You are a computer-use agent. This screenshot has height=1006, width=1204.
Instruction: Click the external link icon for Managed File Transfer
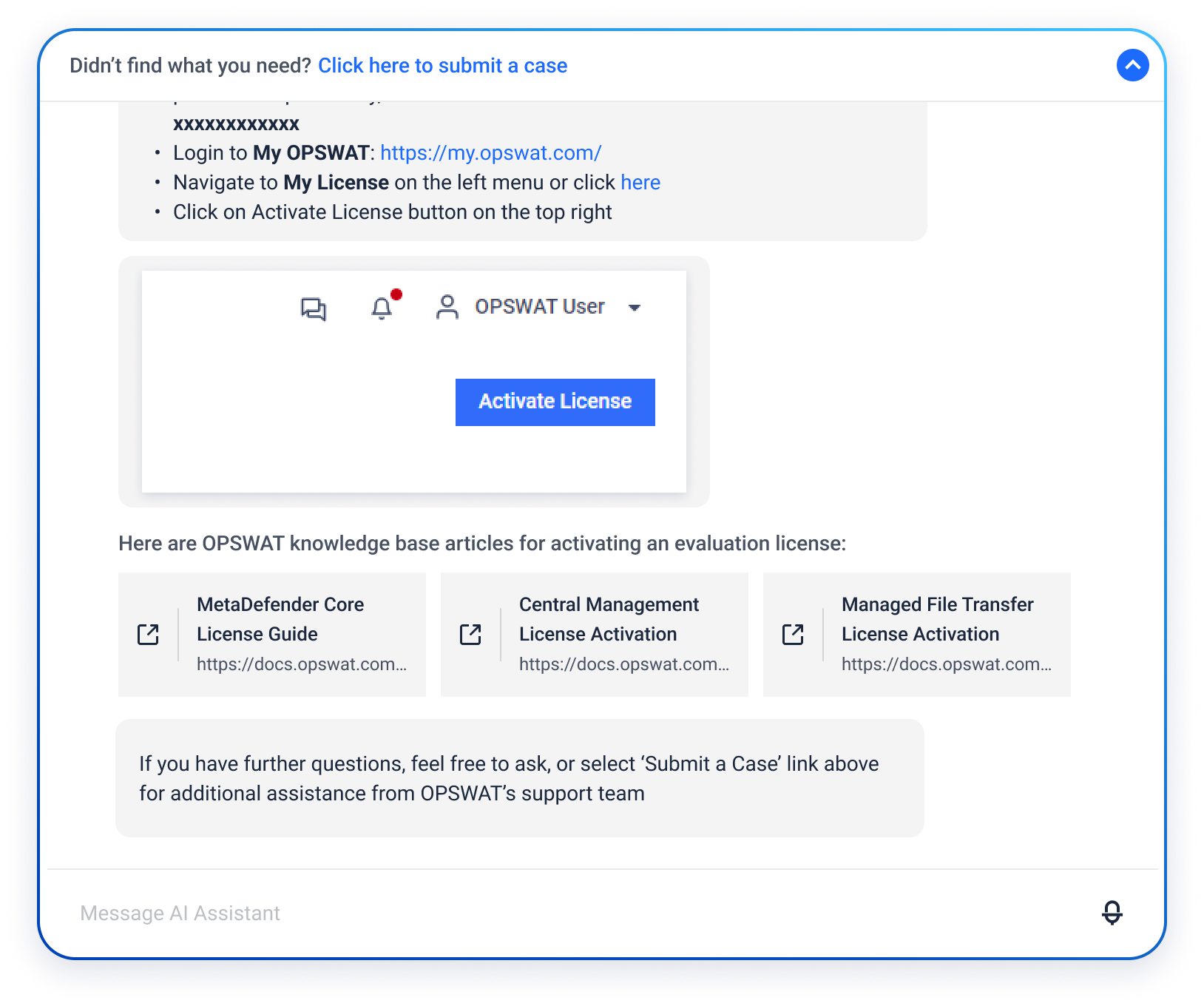[793, 634]
